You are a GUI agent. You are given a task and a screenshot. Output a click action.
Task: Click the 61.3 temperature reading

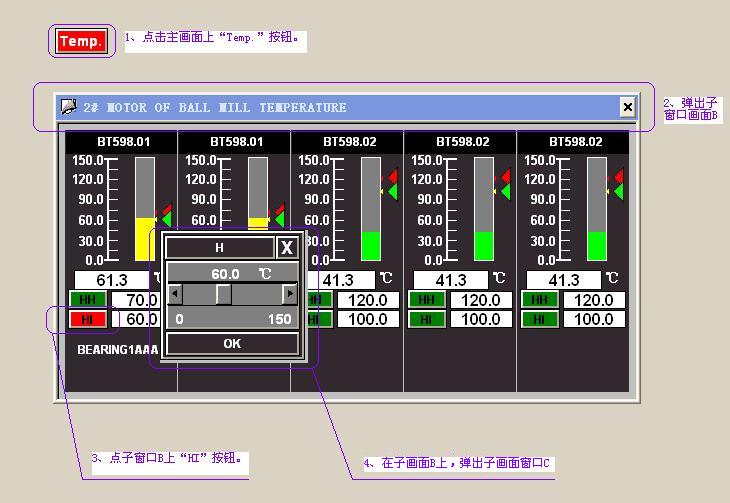[112, 280]
